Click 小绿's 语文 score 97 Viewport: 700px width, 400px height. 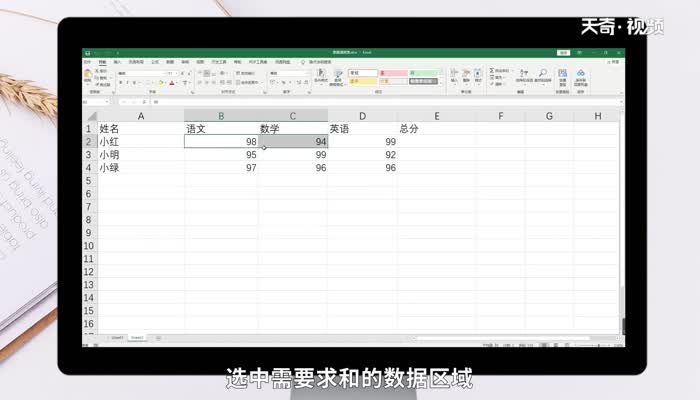tap(221, 168)
